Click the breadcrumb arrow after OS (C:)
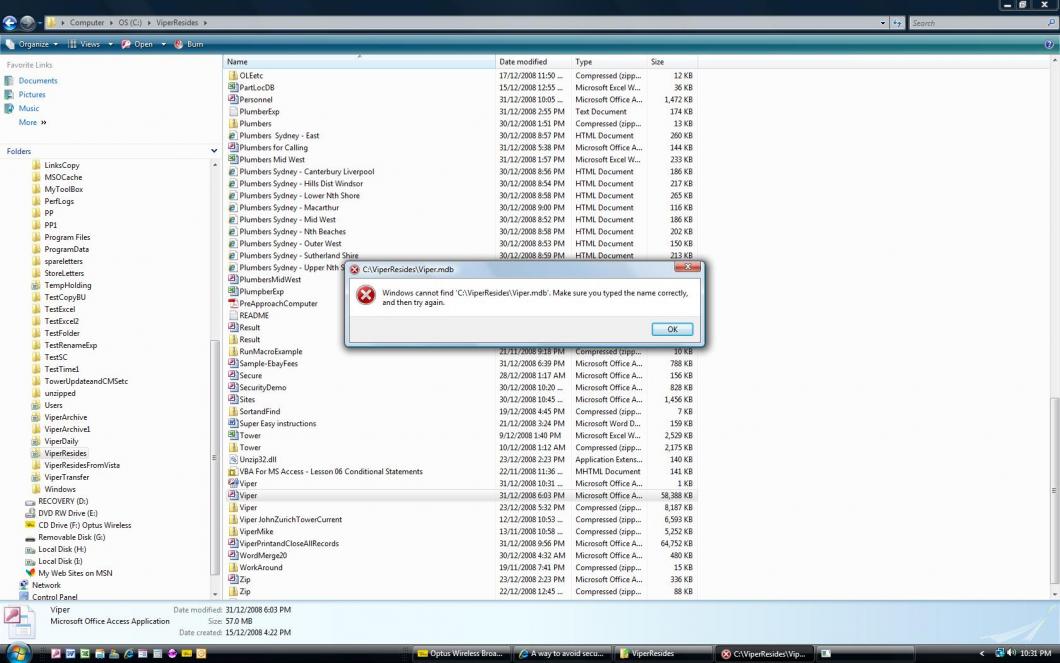 pyautogui.click(x=149, y=23)
